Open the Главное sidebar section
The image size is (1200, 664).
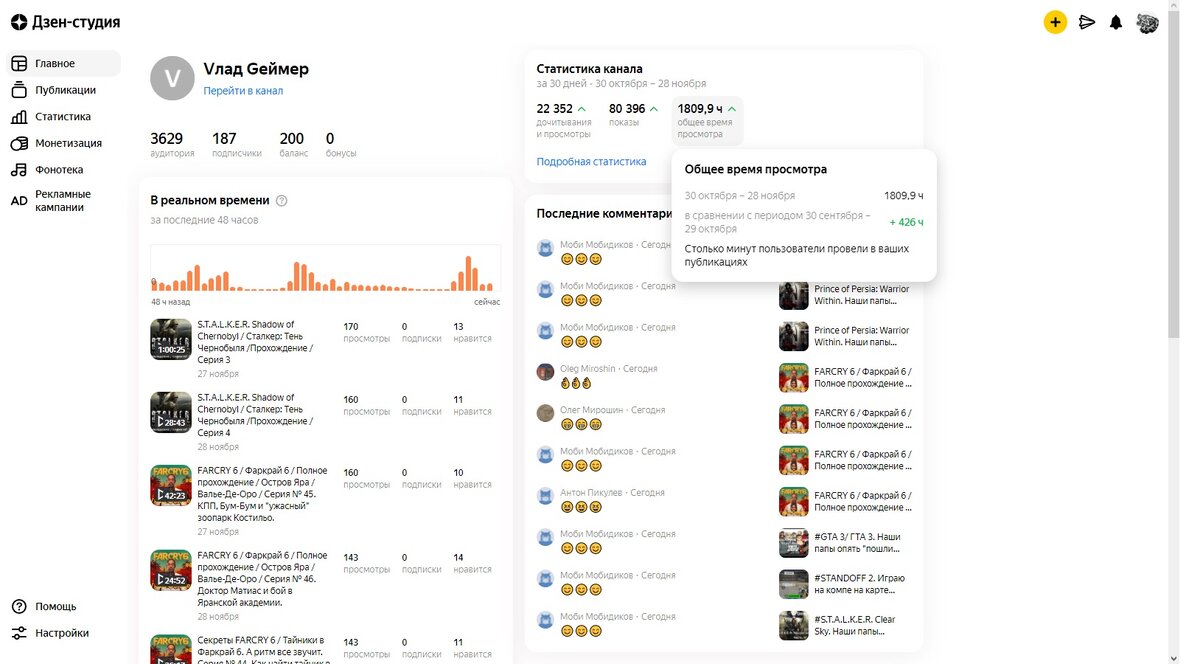pyautogui.click(x=63, y=63)
